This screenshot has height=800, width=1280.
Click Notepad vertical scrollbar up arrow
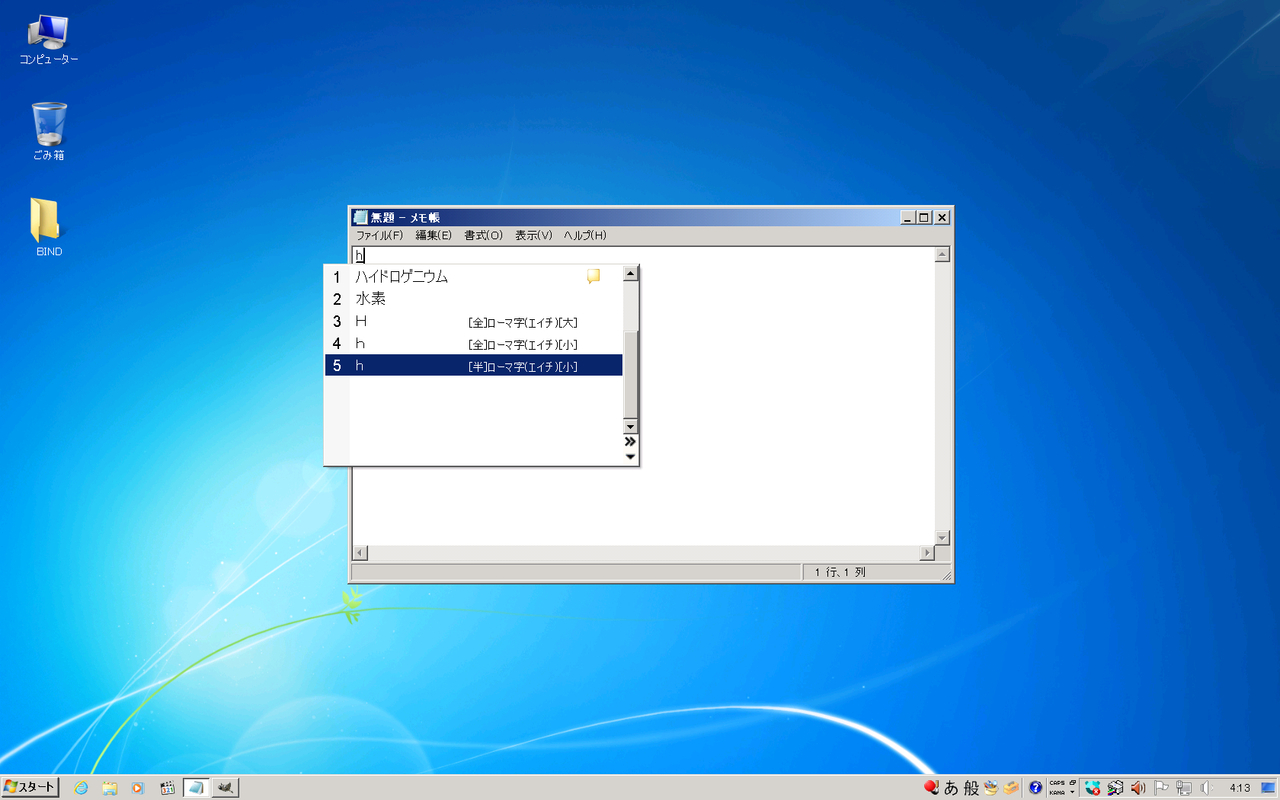tap(941, 255)
